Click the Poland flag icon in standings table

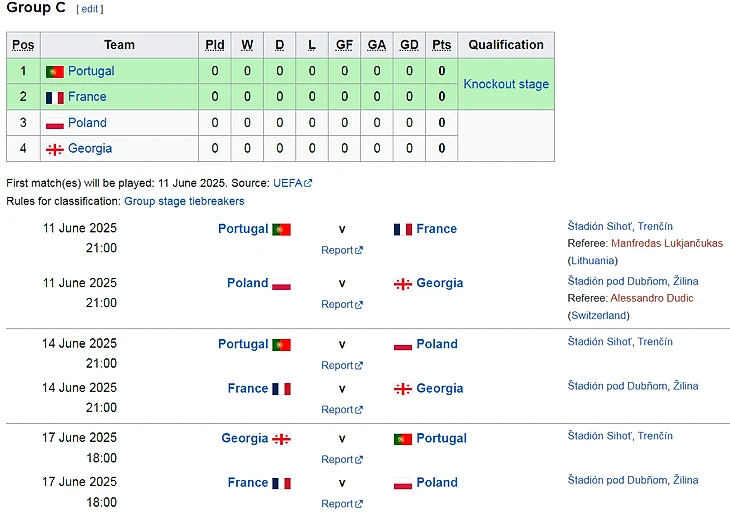coord(54,123)
